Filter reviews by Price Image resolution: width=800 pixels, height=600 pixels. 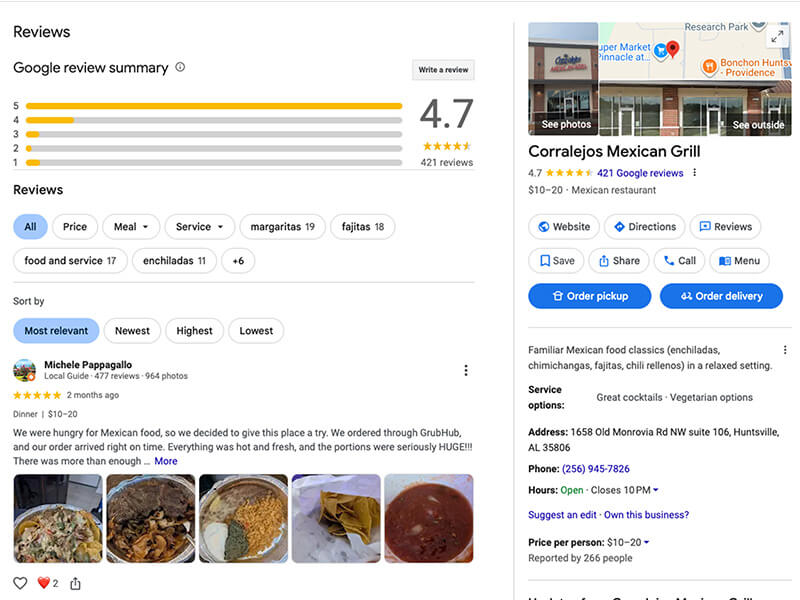(75, 227)
